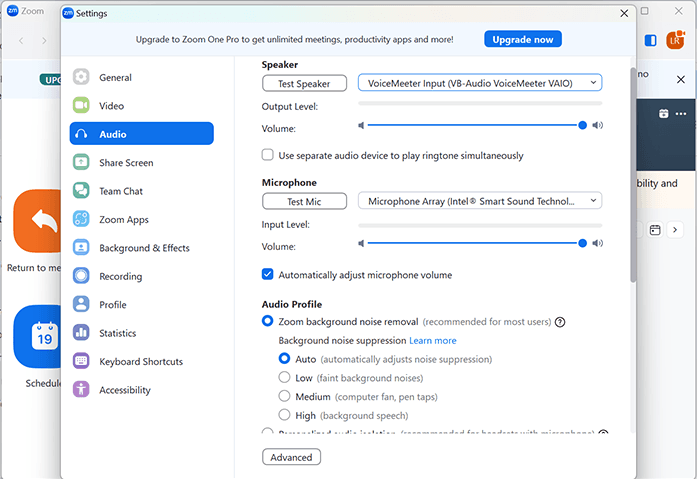697x479 pixels.
Task: Select the Zoom Apps sidebar icon
Action: pos(81,220)
